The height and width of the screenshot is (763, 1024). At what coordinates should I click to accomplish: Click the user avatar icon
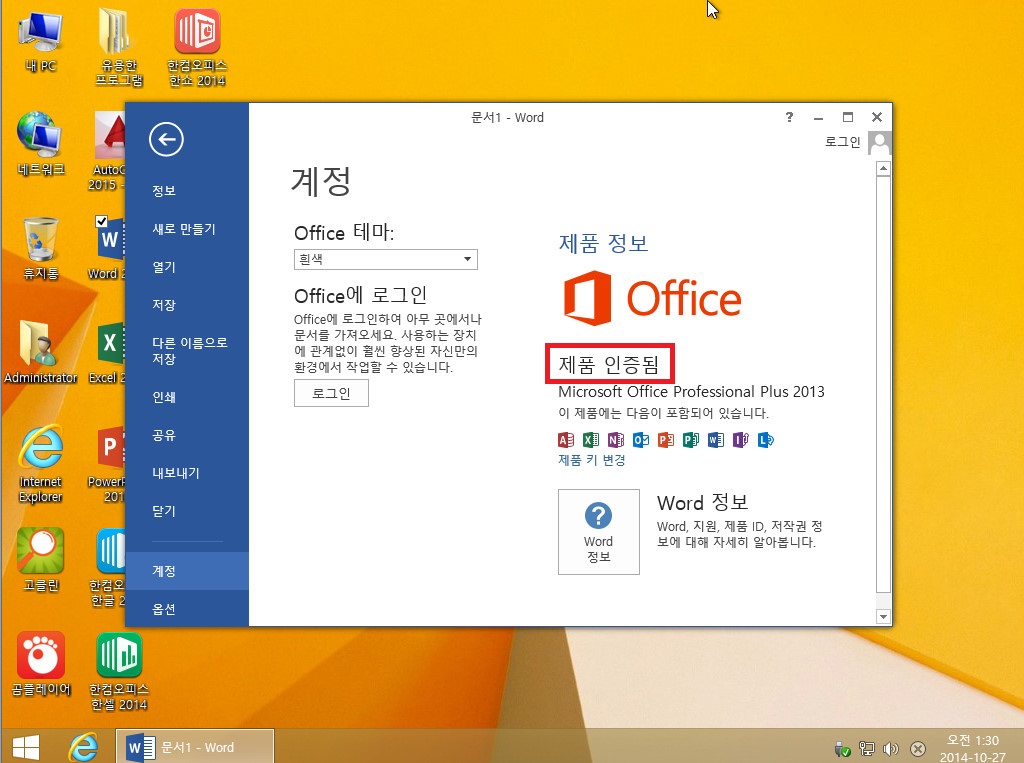(879, 143)
